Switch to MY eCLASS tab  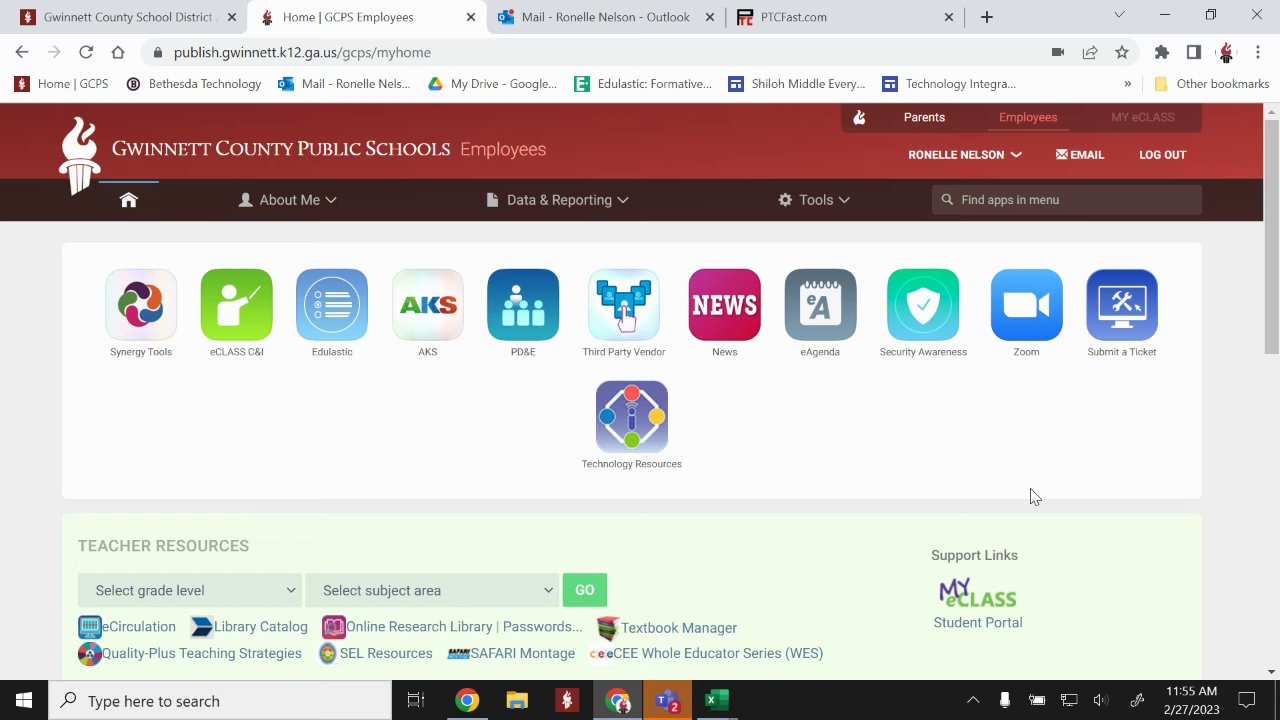click(x=1143, y=118)
